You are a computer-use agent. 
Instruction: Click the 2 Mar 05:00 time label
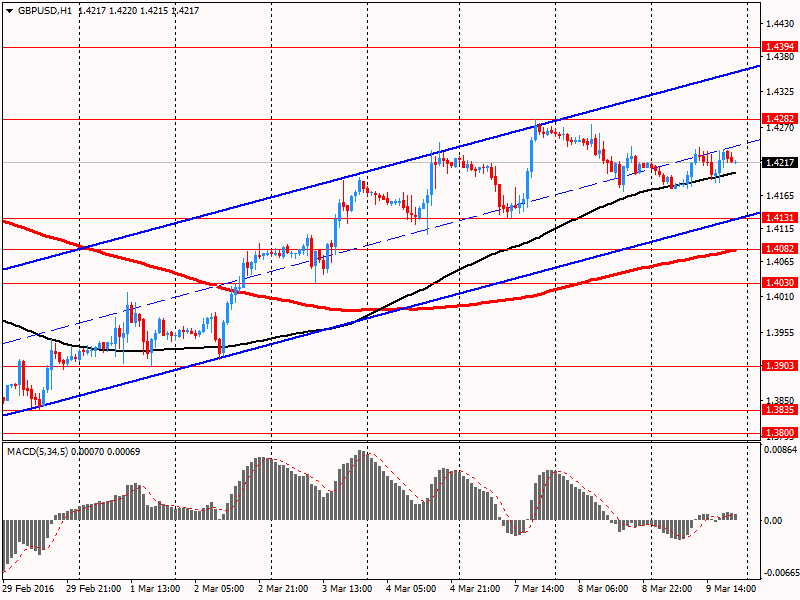tap(219, 589)
